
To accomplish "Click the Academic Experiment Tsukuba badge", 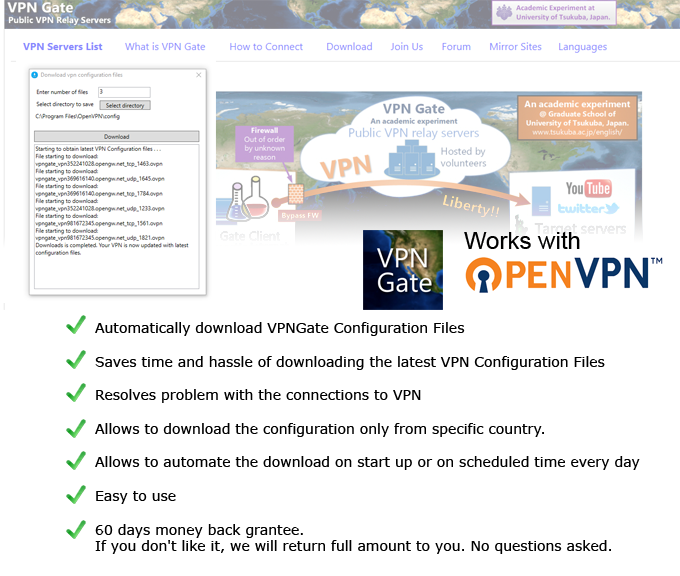I will (x=554, y=13).
